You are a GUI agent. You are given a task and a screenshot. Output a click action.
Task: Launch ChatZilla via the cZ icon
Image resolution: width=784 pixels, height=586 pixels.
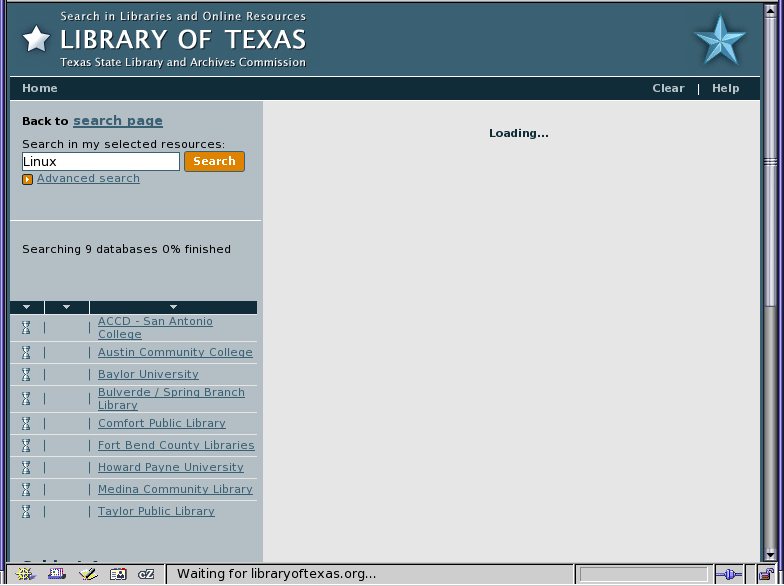tap(147, 574)
